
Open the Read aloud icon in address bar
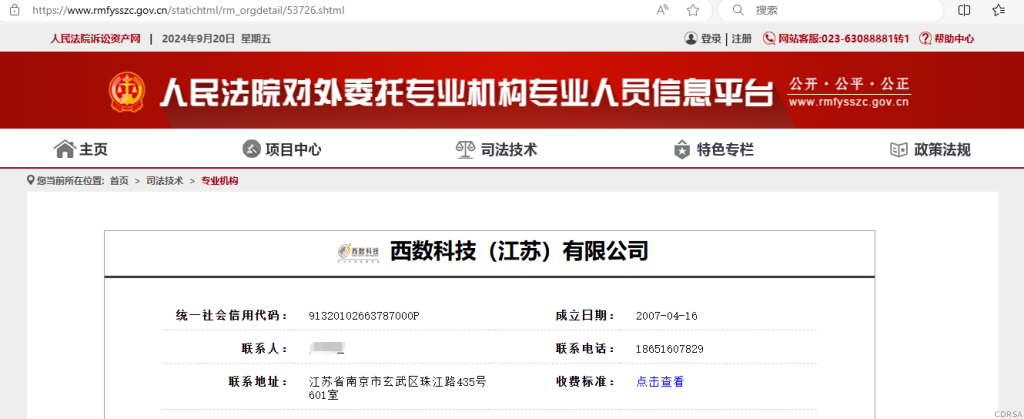(662, 10)
